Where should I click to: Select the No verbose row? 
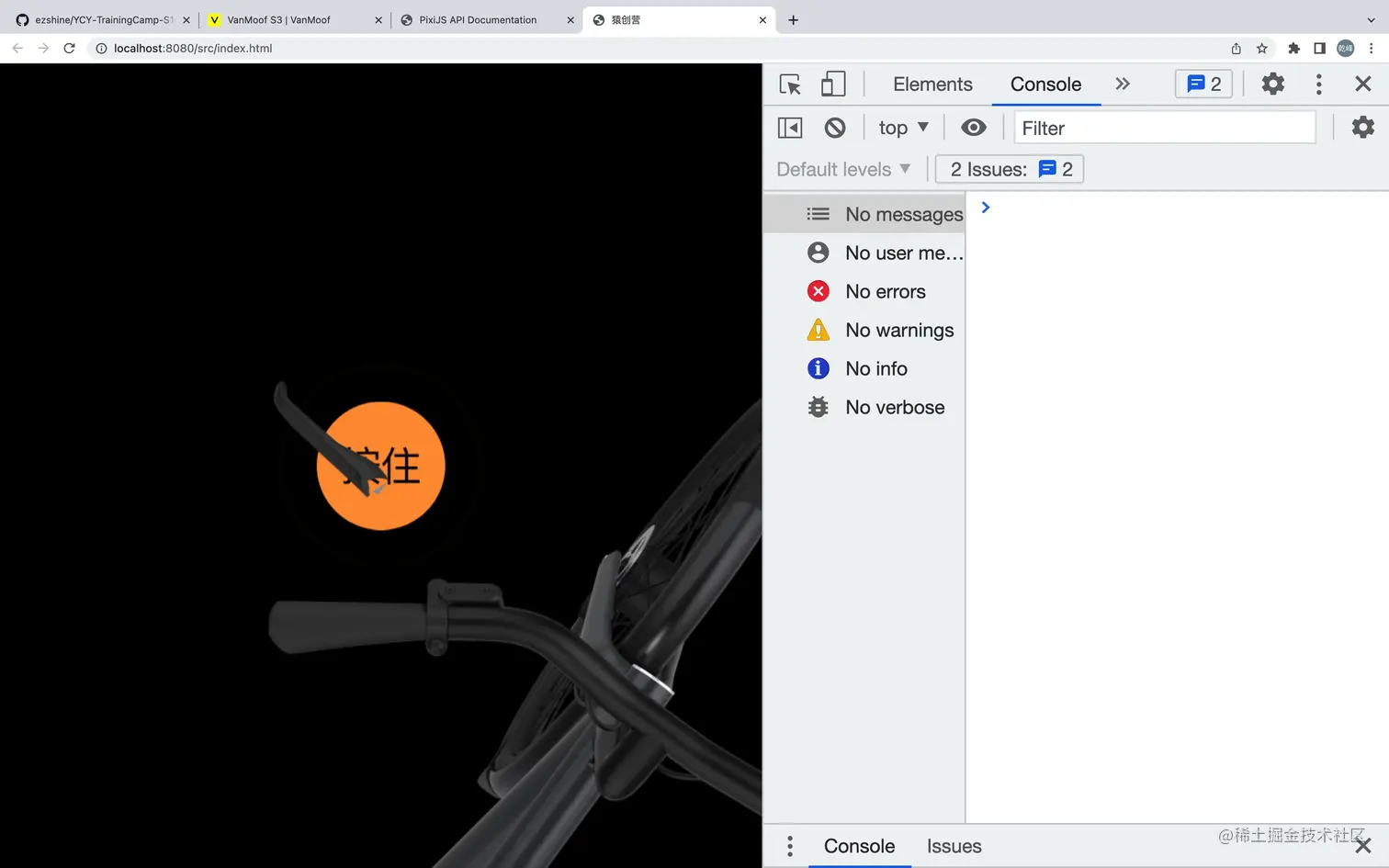(x=864, y=407)
